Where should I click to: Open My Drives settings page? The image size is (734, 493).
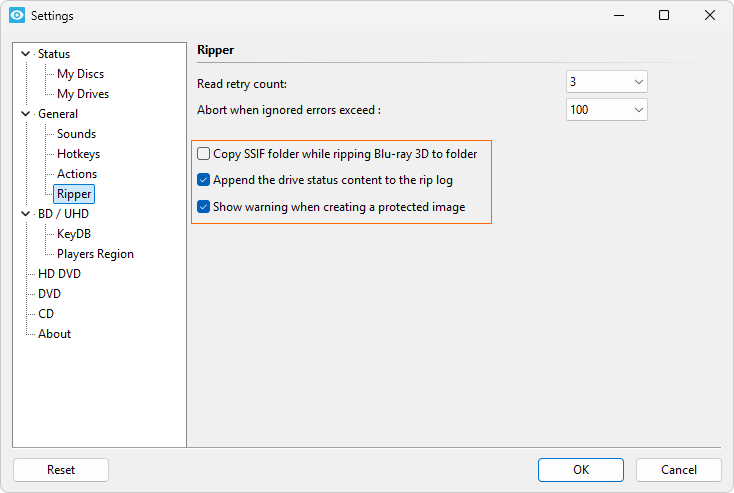coord(83,94)
